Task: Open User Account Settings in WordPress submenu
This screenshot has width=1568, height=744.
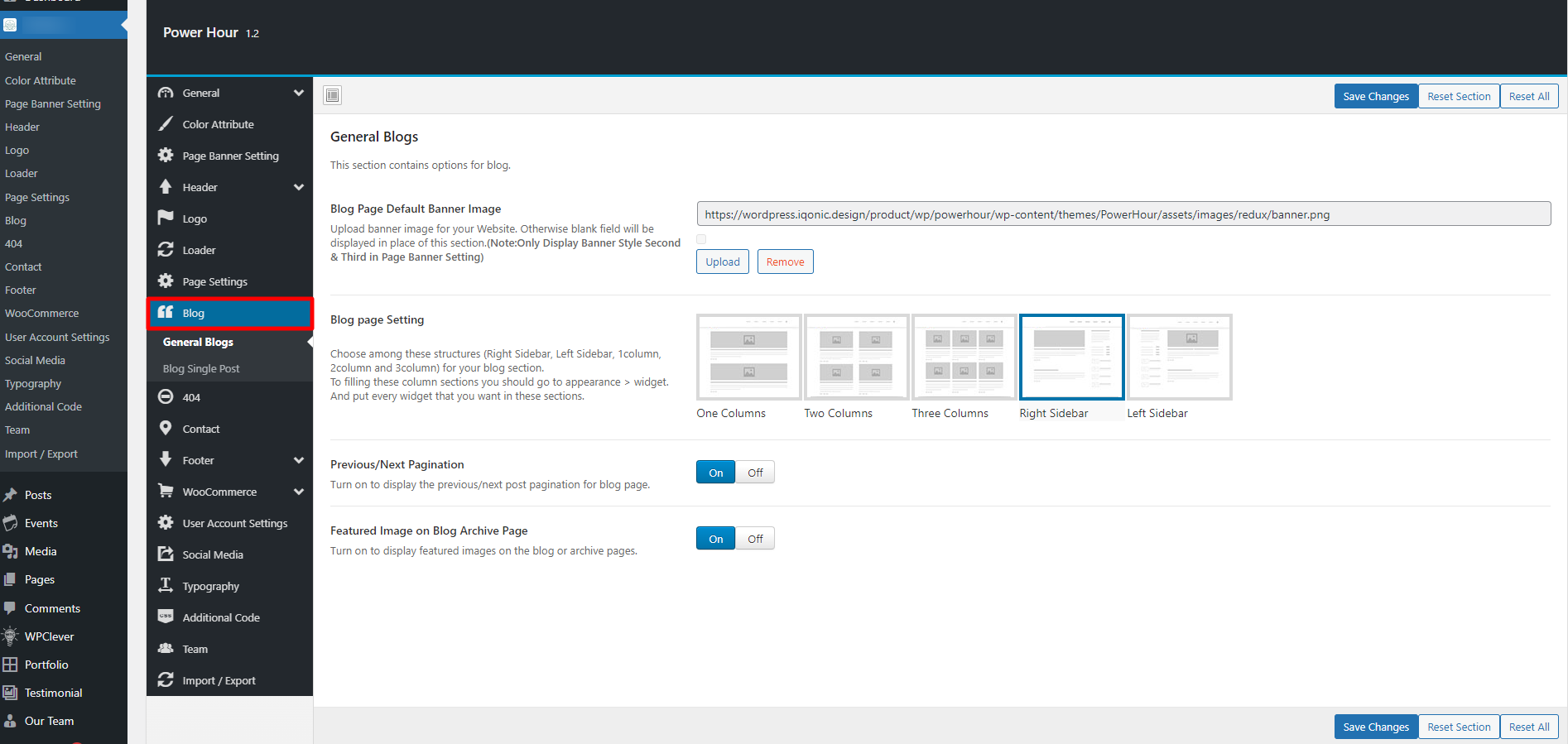Action: pos(57,337)
